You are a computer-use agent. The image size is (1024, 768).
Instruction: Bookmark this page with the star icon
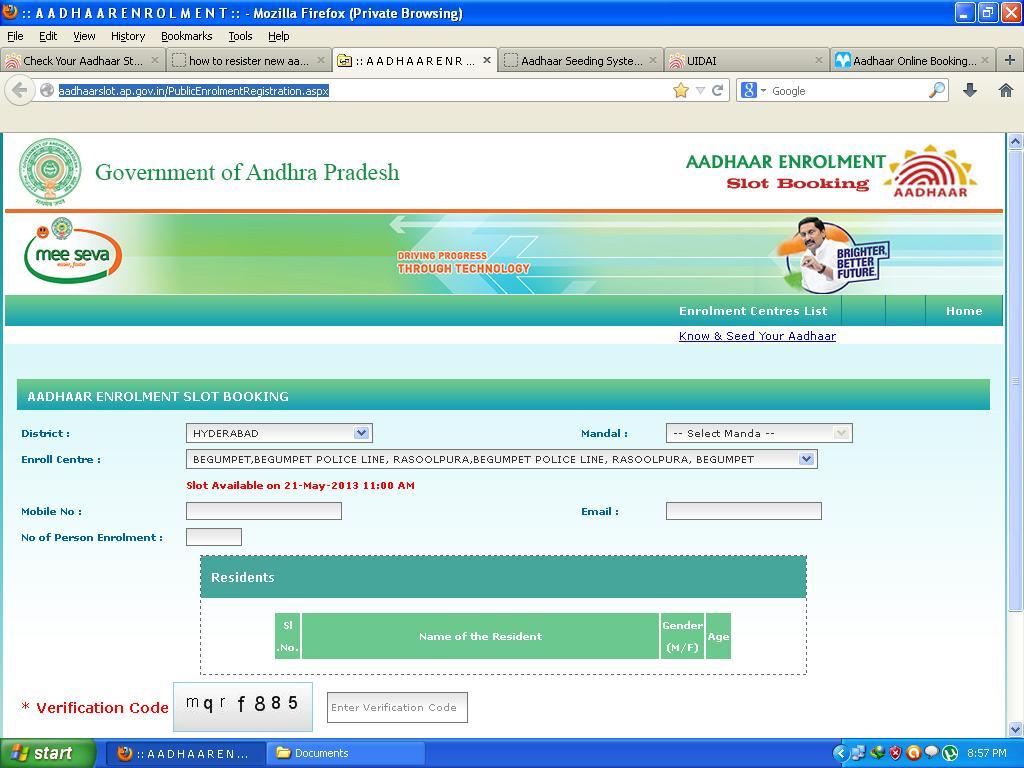[680, 90]
